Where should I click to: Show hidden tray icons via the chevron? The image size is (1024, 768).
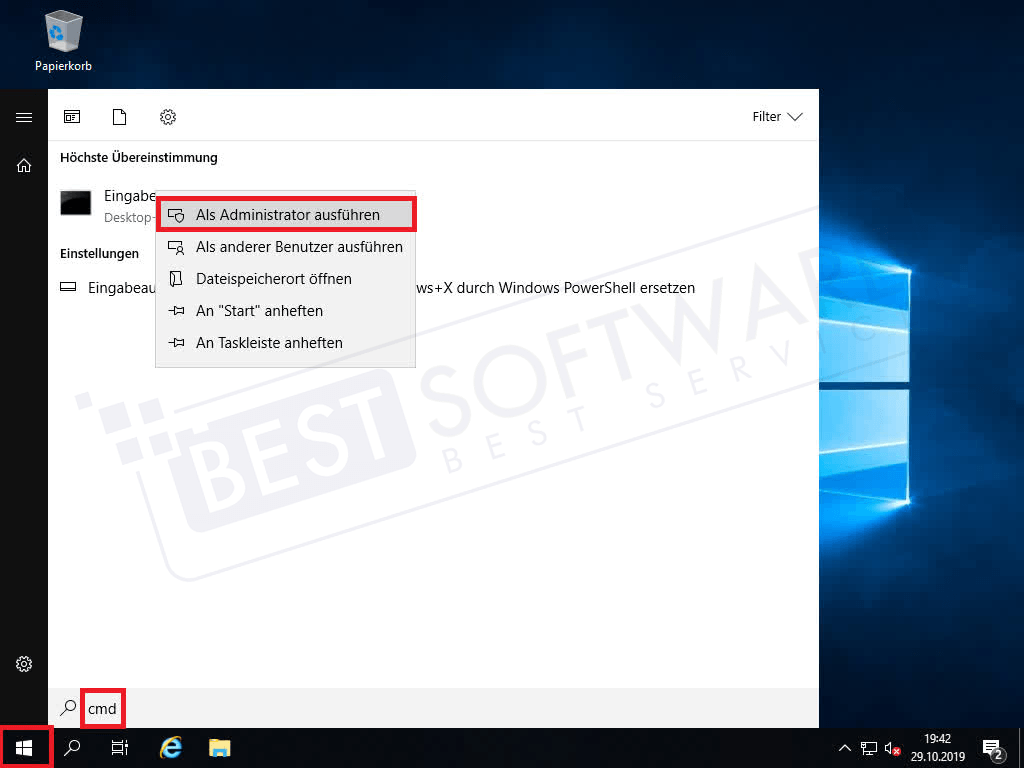(x=845, y=747)
